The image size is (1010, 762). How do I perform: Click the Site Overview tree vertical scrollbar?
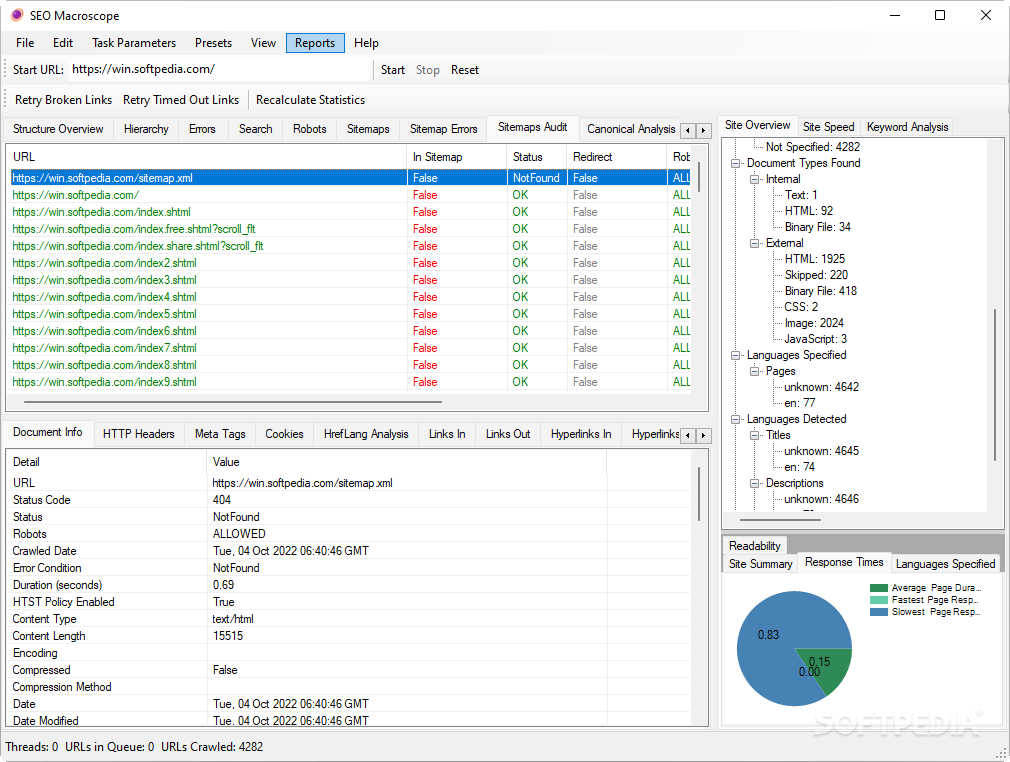[x=995, y=384]
